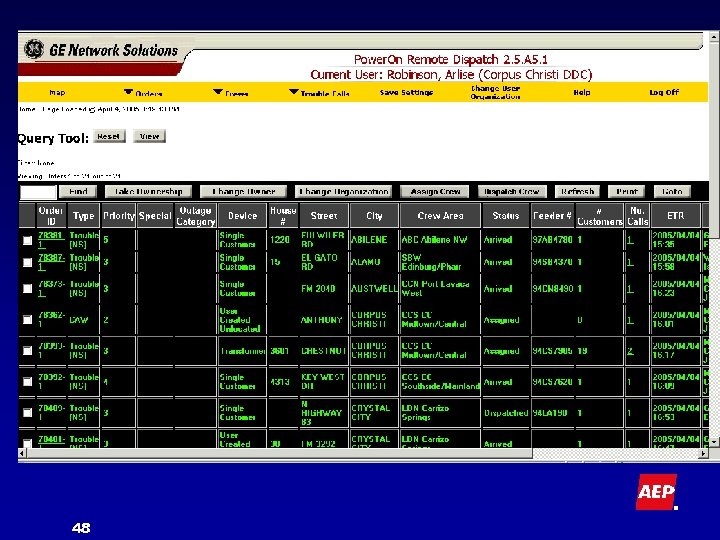Check the box for order 78387-1

tap(28, 262)
